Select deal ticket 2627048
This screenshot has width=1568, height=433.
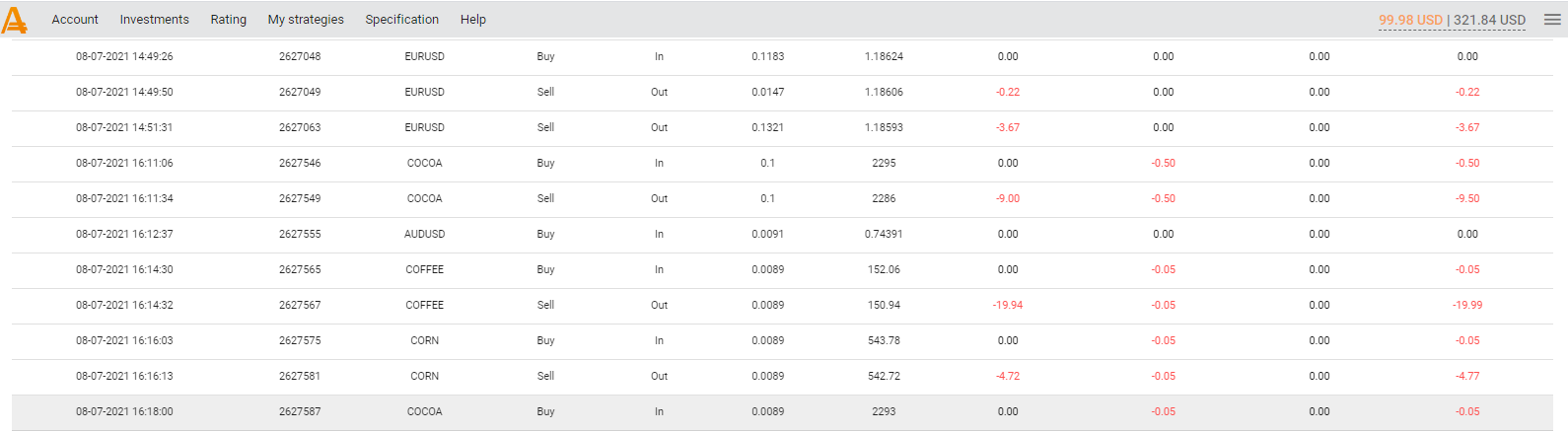pos(300,57)
